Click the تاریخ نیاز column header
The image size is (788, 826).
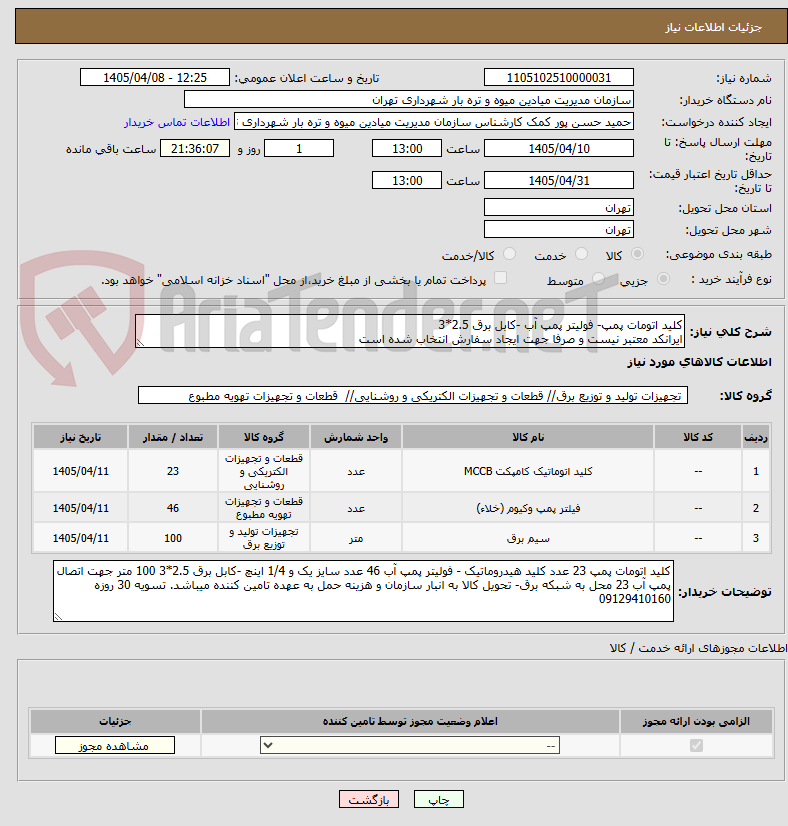[x=81, y=437]
